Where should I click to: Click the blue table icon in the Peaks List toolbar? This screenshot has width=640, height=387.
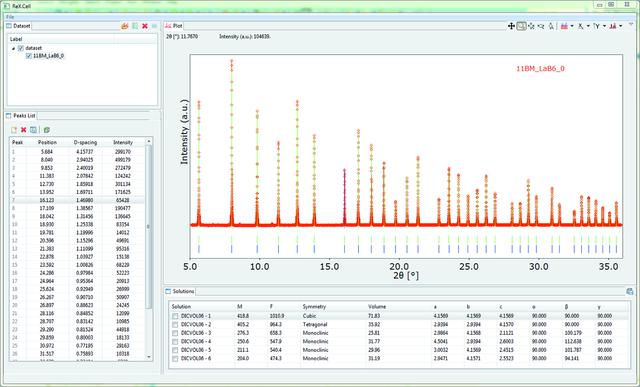[x=33, y=130]
